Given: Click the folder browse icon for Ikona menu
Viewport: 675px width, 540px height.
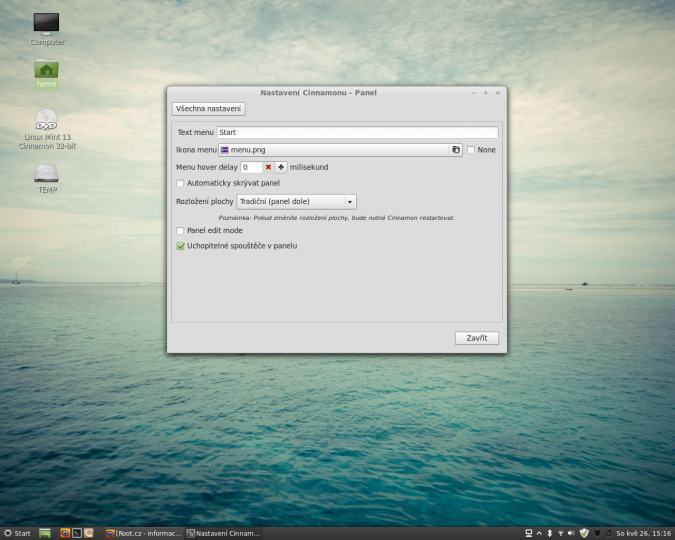Looking at the screenshot, I should (x=456, y=150).
